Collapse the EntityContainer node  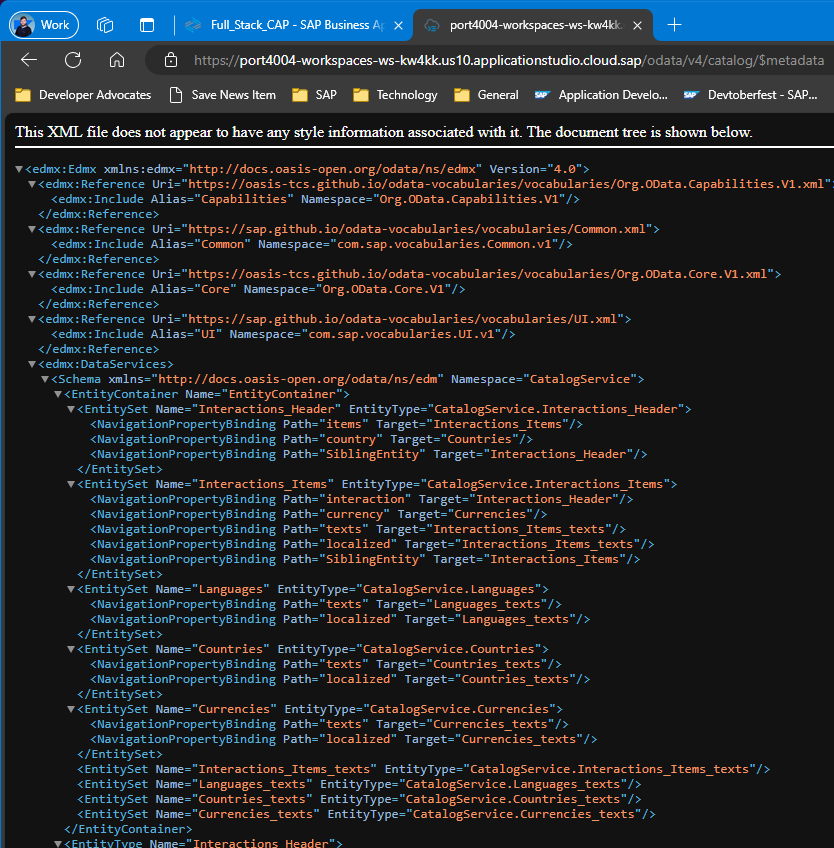[58, 394]
